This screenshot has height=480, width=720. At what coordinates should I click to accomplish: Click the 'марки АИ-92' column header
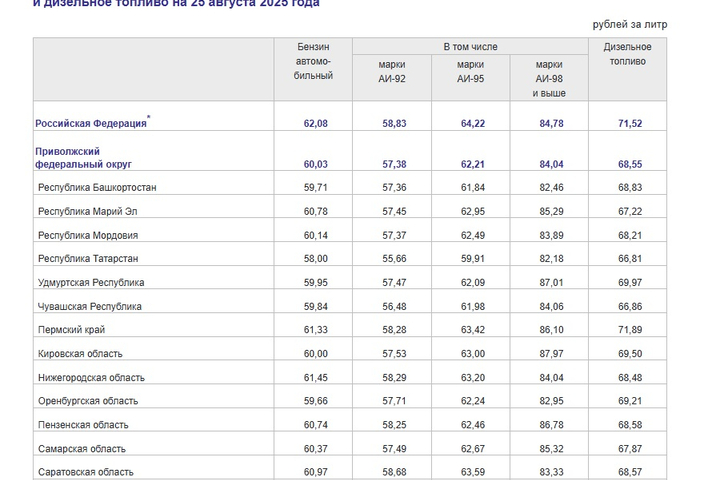(392, 72)
